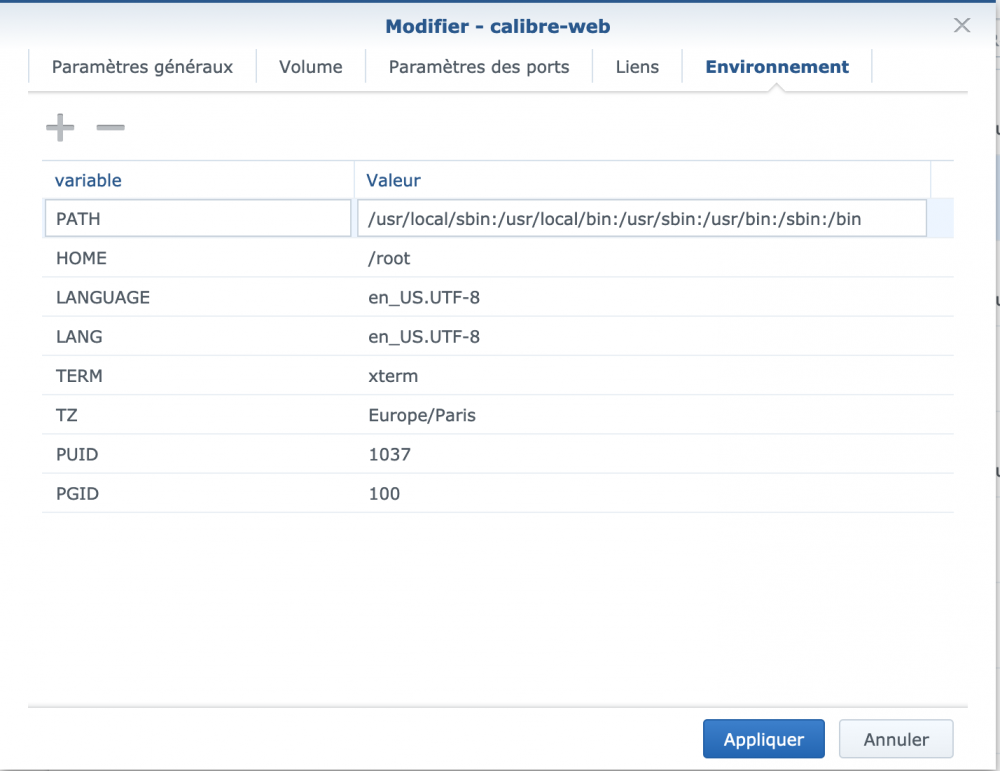Select the TZ variable name
Image resolution: width=1000 pixels, height=771 pixels.
66,415
